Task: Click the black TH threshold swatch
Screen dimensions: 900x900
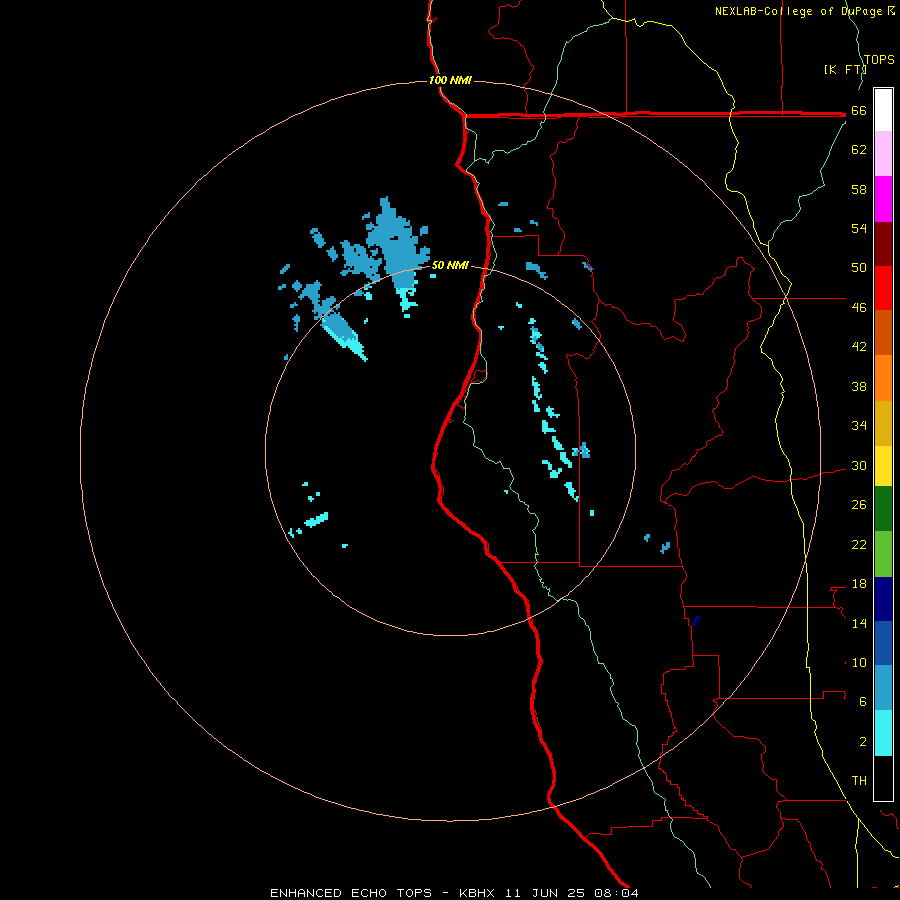Action: coord(883,778)
